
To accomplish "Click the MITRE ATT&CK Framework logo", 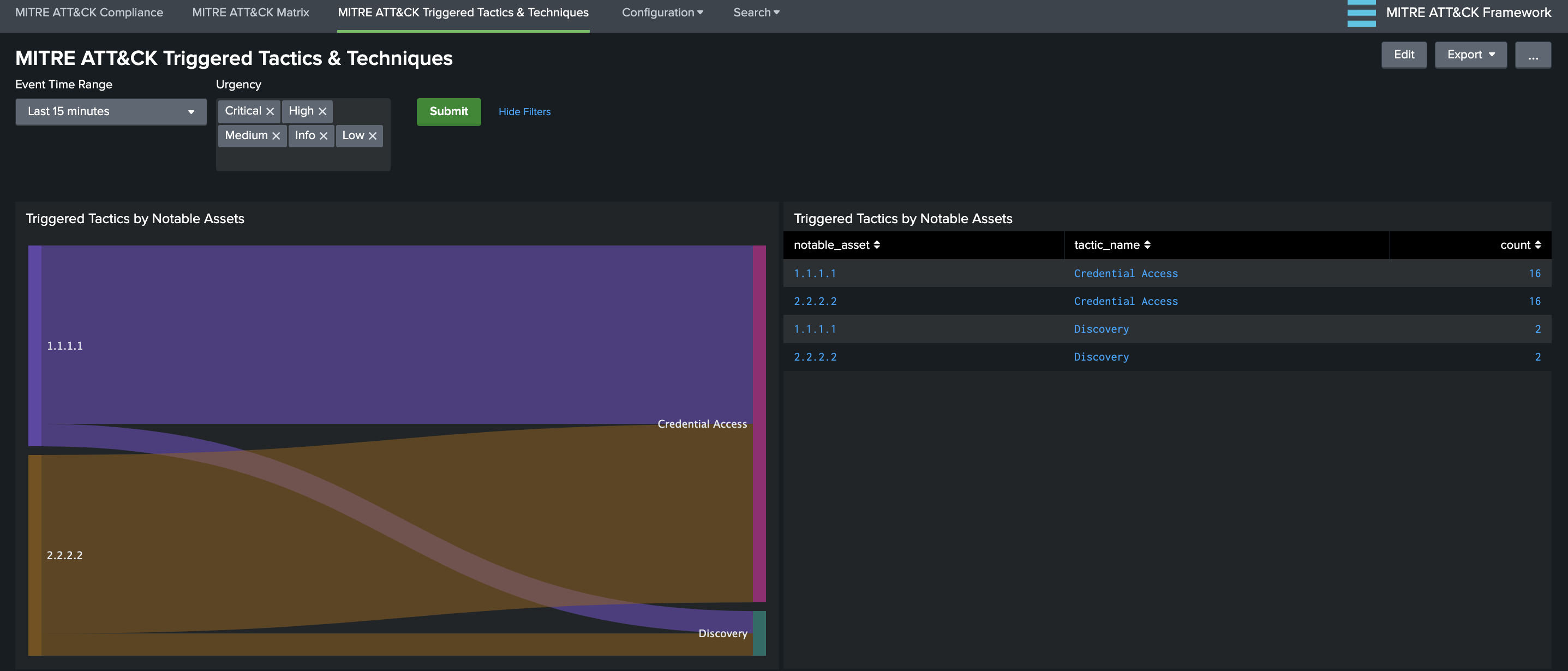I will 1361,13.
